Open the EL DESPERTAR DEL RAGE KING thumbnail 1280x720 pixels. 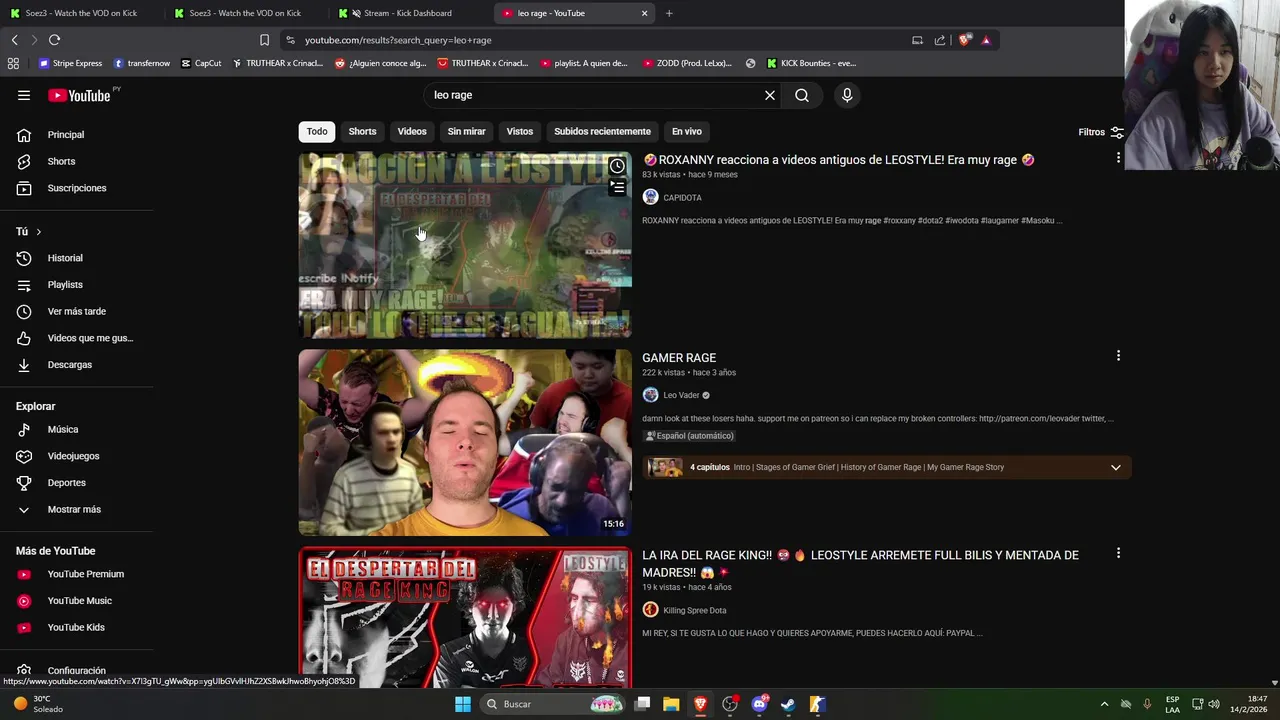465,617
